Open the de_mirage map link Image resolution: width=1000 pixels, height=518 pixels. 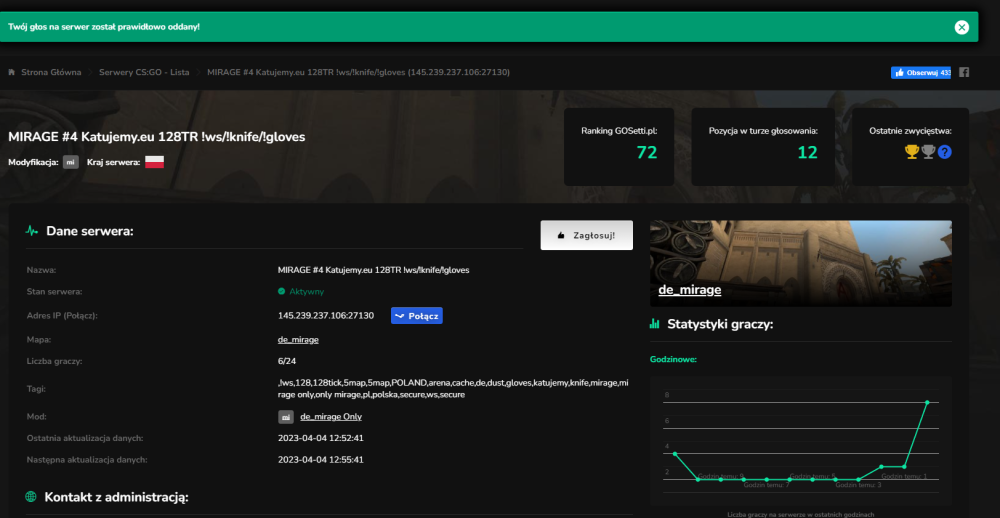click(298, 339)
